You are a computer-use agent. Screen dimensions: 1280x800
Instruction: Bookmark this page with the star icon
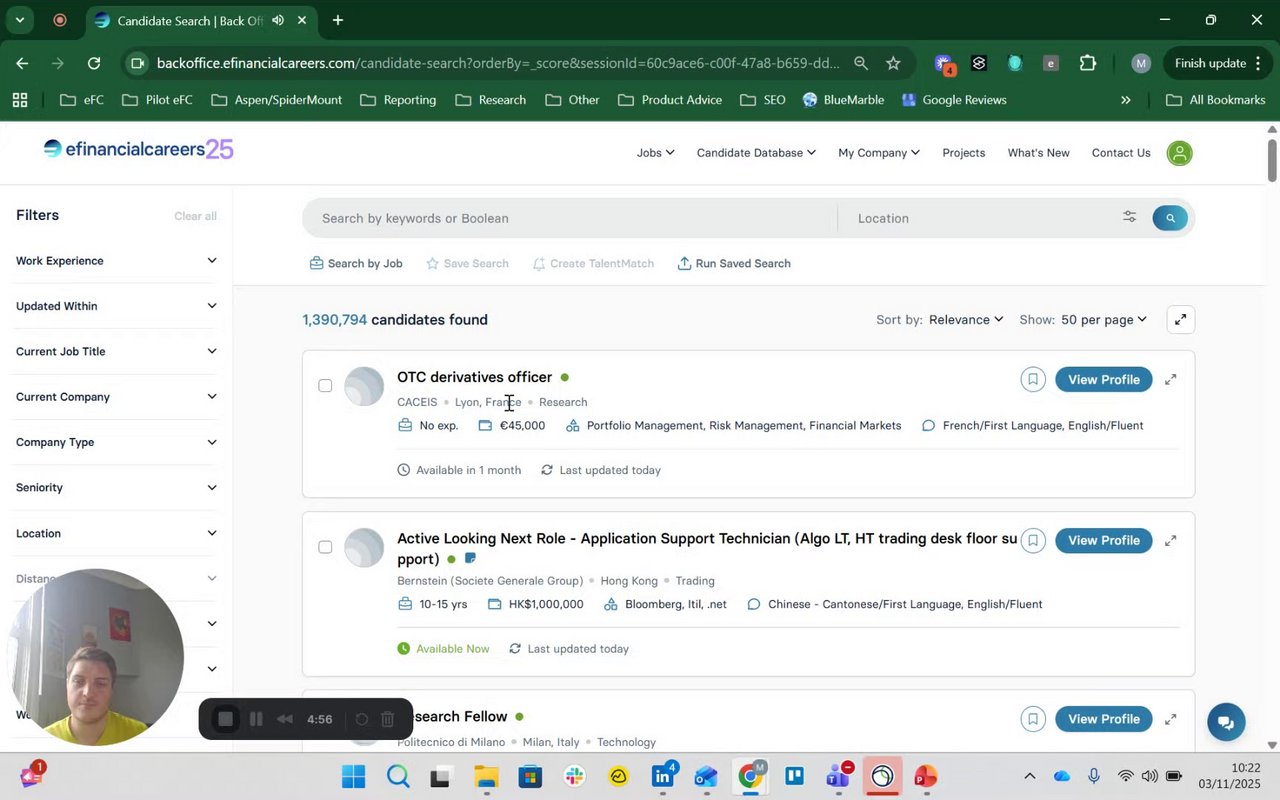click(x=893, y=63)
